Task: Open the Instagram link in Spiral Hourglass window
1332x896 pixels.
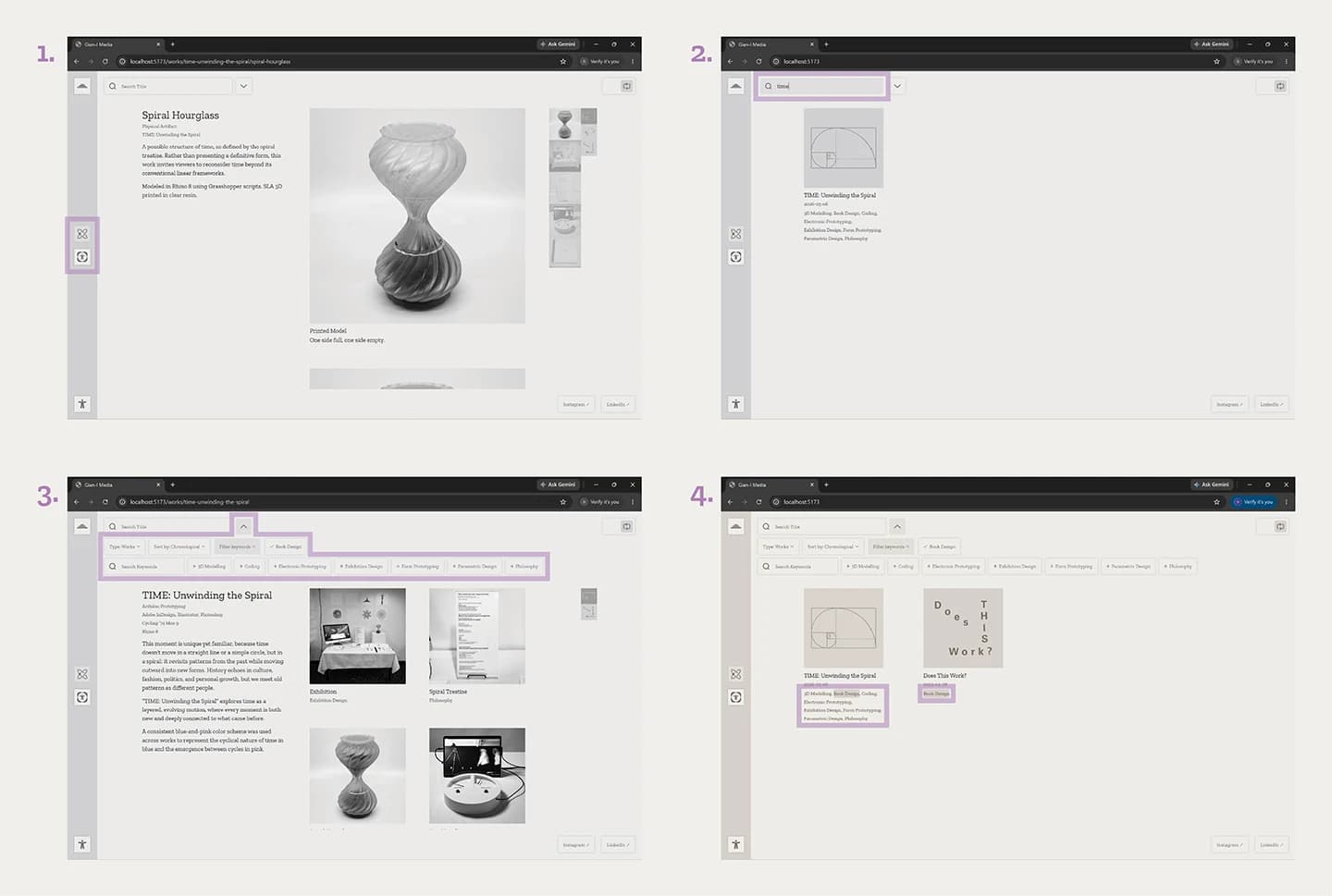Action: point(576,404)
